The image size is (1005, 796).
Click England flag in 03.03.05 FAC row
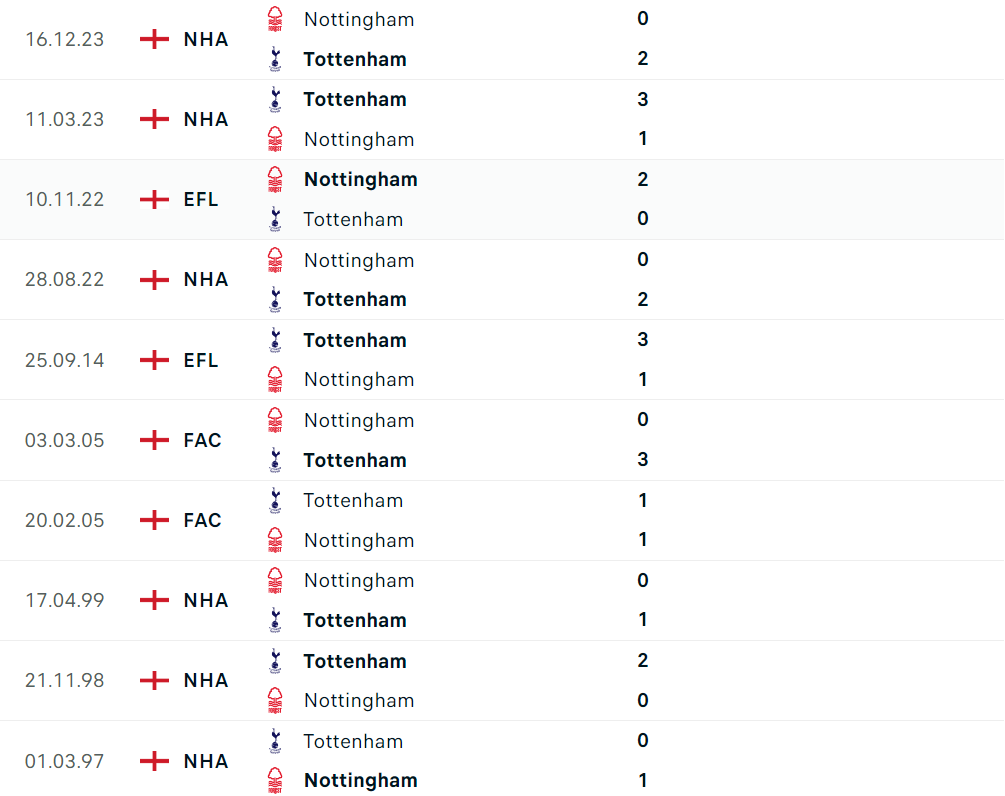[154, 440]
